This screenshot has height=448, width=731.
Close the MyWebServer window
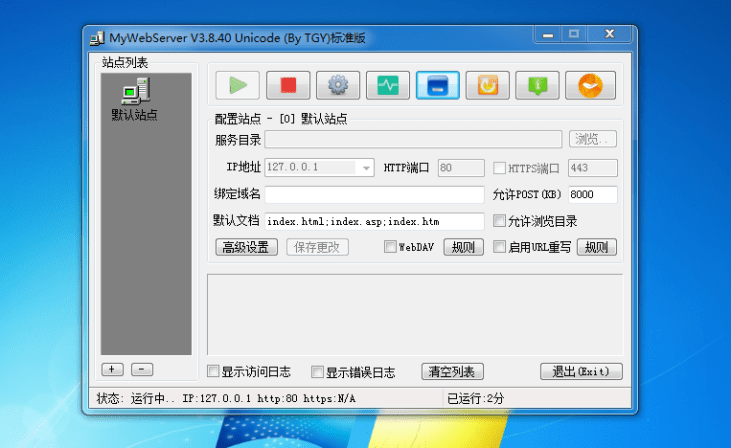point(609,34)
